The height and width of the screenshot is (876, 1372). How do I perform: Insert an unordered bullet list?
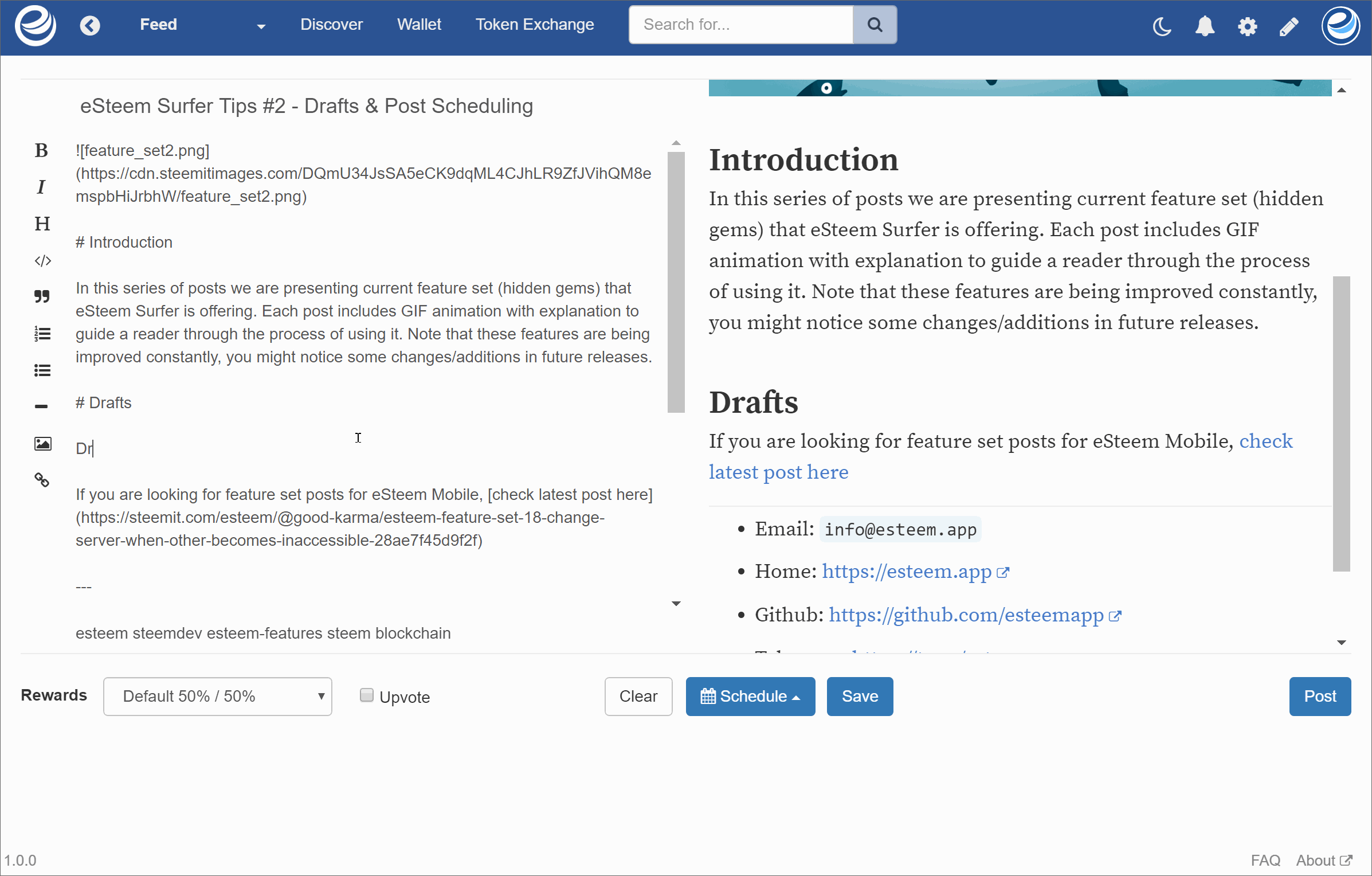pos(42,370)
